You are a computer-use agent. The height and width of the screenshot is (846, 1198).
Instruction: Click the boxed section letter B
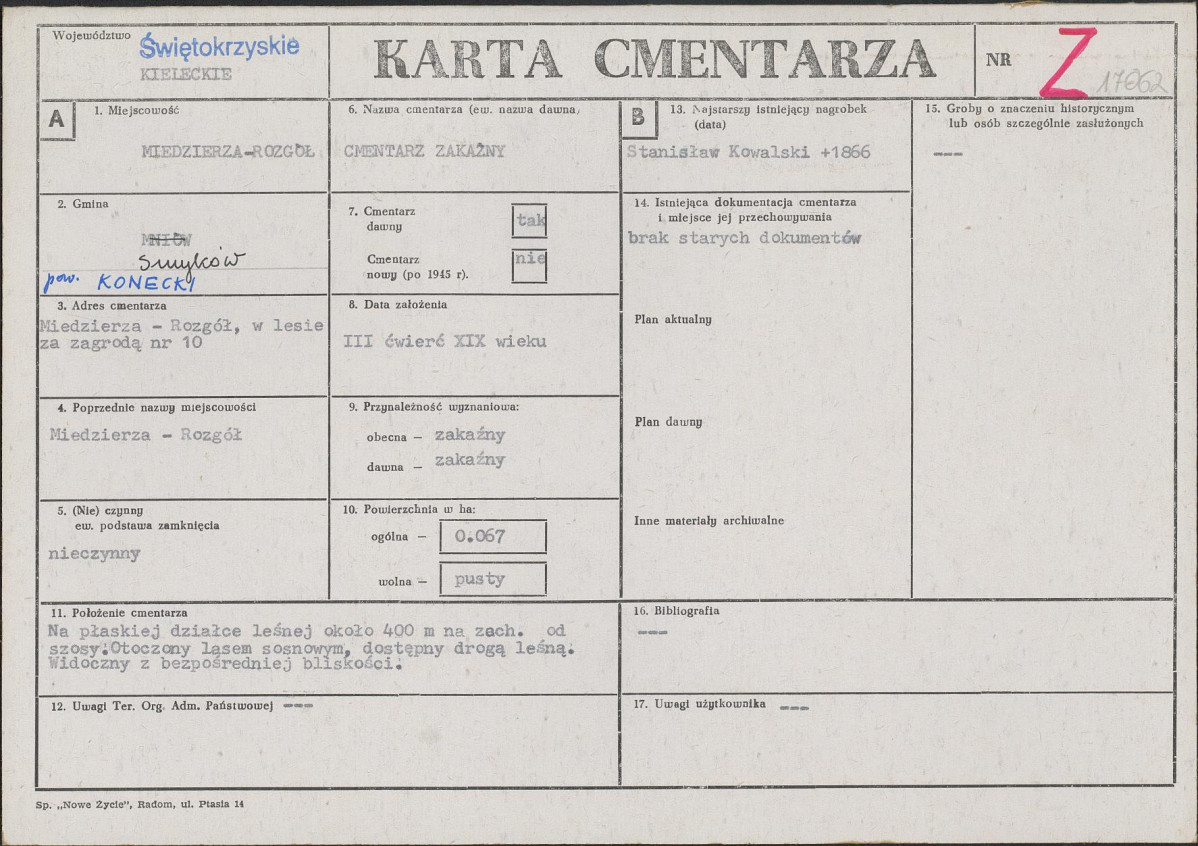(638, 118)
